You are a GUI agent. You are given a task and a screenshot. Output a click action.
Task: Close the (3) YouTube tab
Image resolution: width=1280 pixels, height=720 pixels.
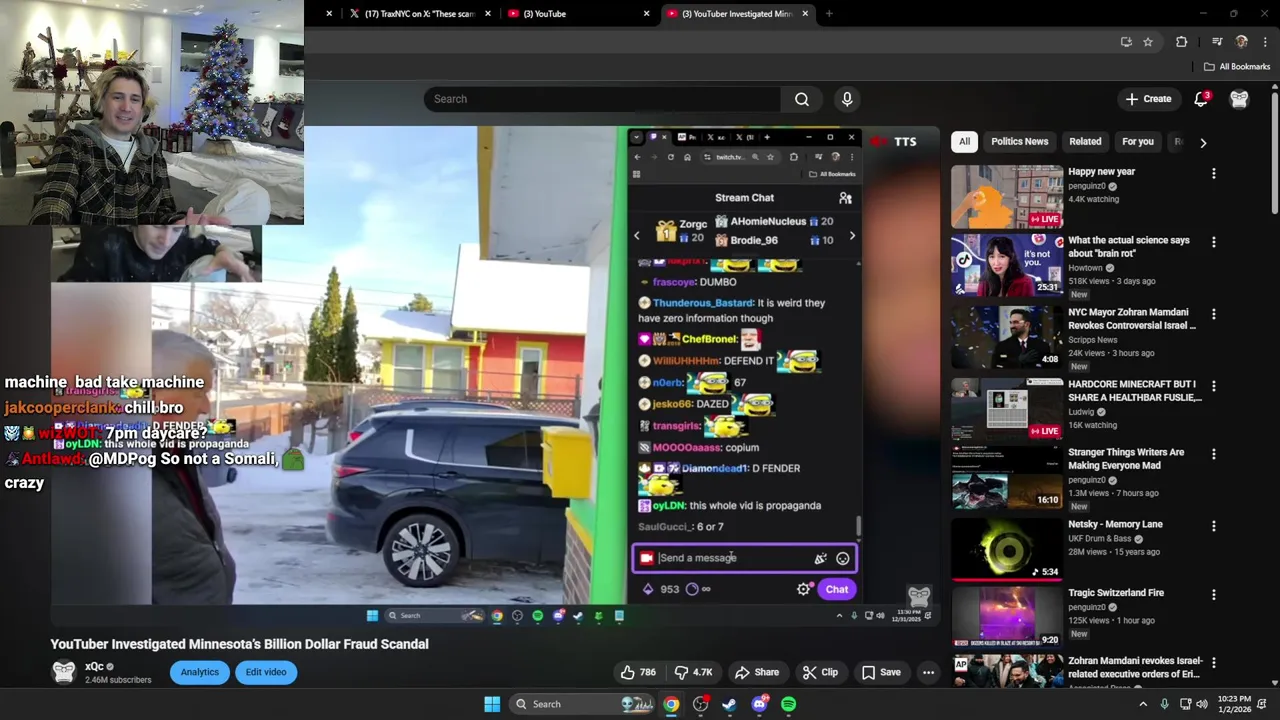[x=646, y=14]
